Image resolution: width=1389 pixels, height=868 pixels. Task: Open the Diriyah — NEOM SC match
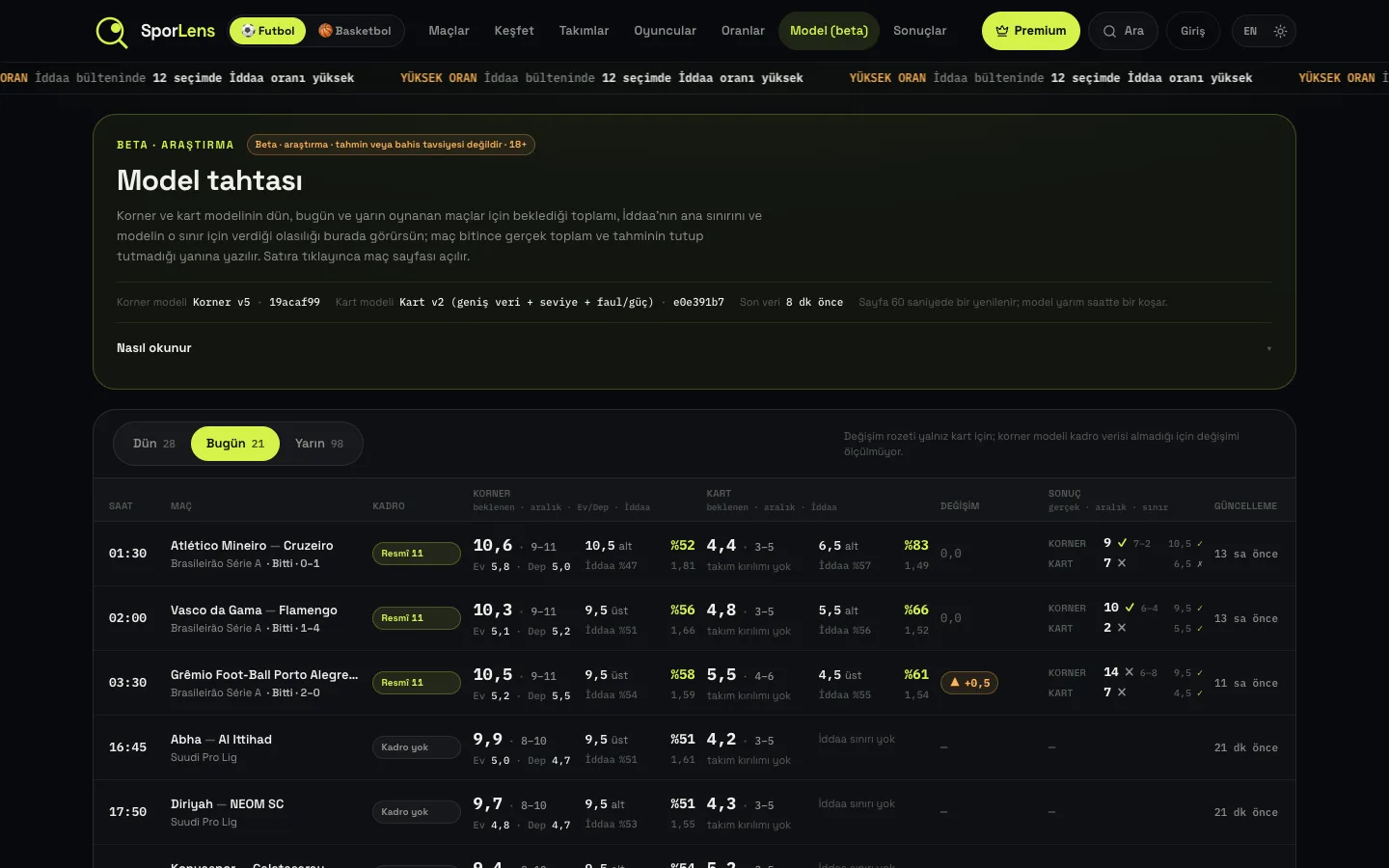(694, 812)
